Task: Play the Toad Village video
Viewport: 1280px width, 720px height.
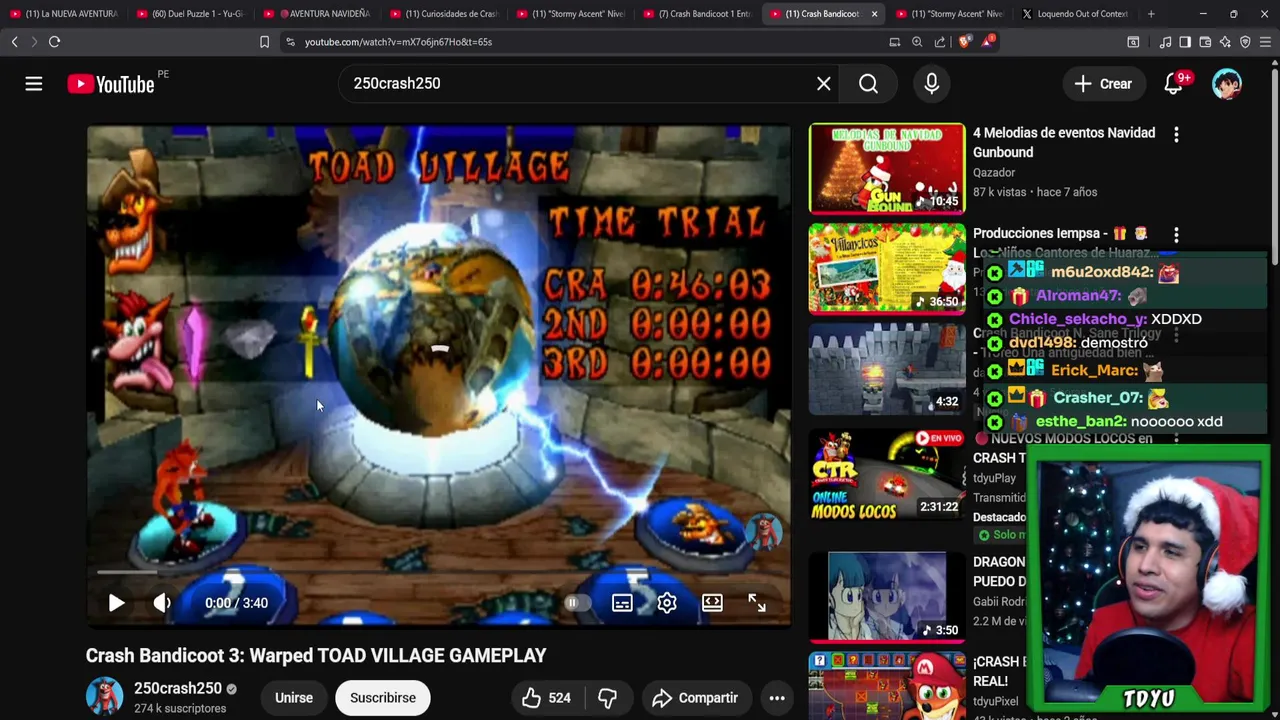Action: (x=116, y=603)
